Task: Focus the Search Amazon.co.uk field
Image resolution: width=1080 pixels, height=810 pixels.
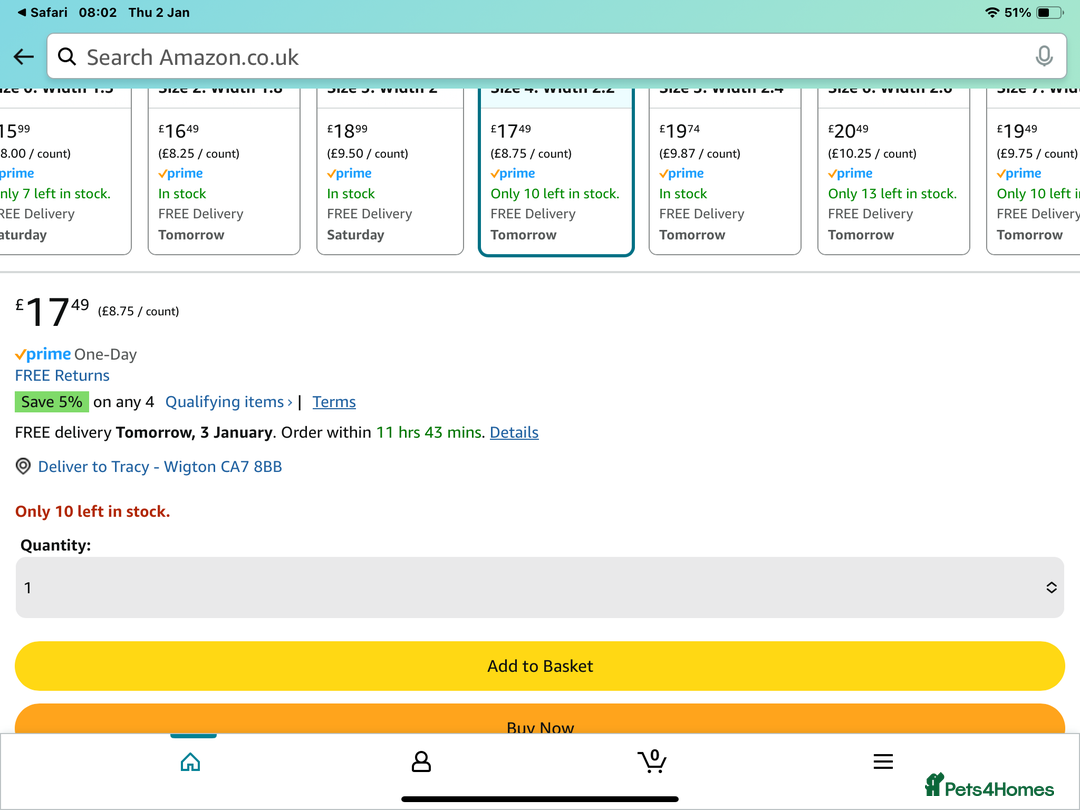Action: coord(557,56)
